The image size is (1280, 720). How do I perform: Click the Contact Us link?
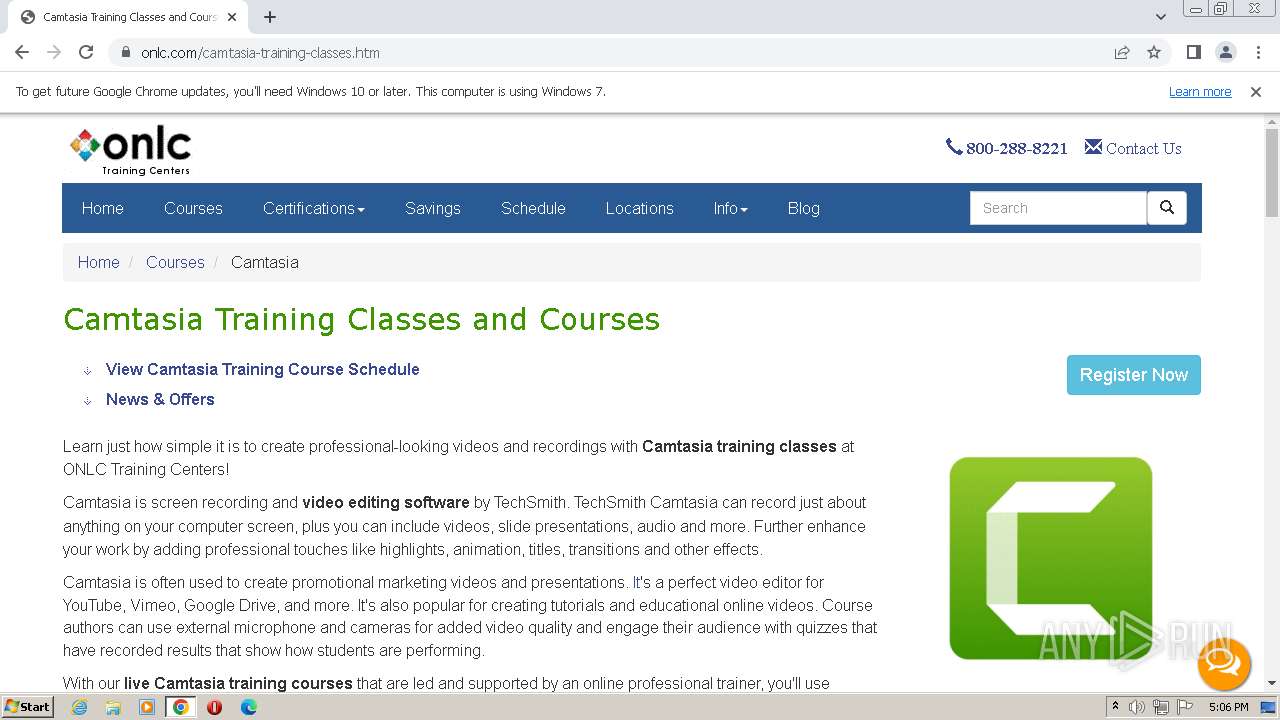click(x=1144, y=148)
